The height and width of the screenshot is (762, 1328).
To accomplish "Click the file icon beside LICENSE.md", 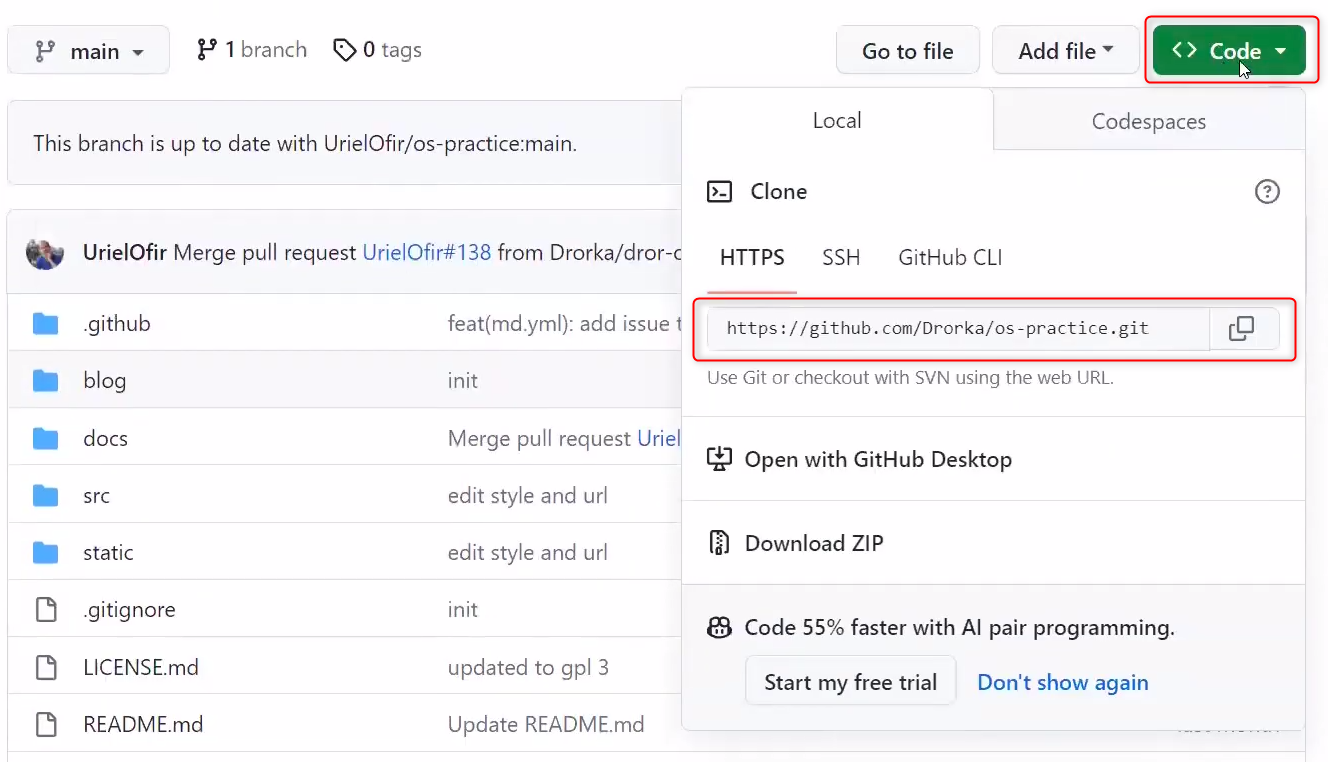I will point(46,668).
